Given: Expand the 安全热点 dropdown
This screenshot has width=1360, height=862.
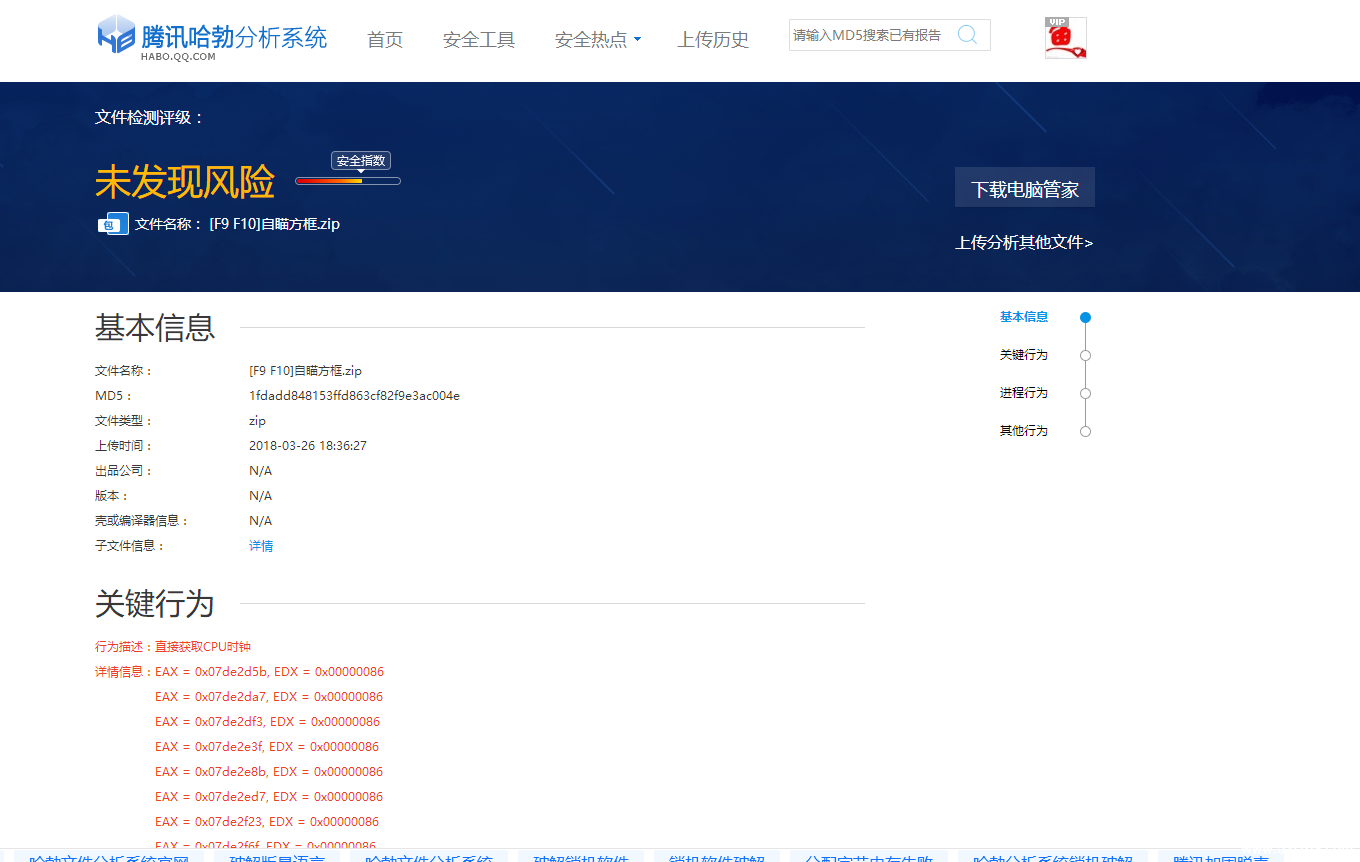Looking at the screenshot, I should pyautogui.click(x=598, y=40).
